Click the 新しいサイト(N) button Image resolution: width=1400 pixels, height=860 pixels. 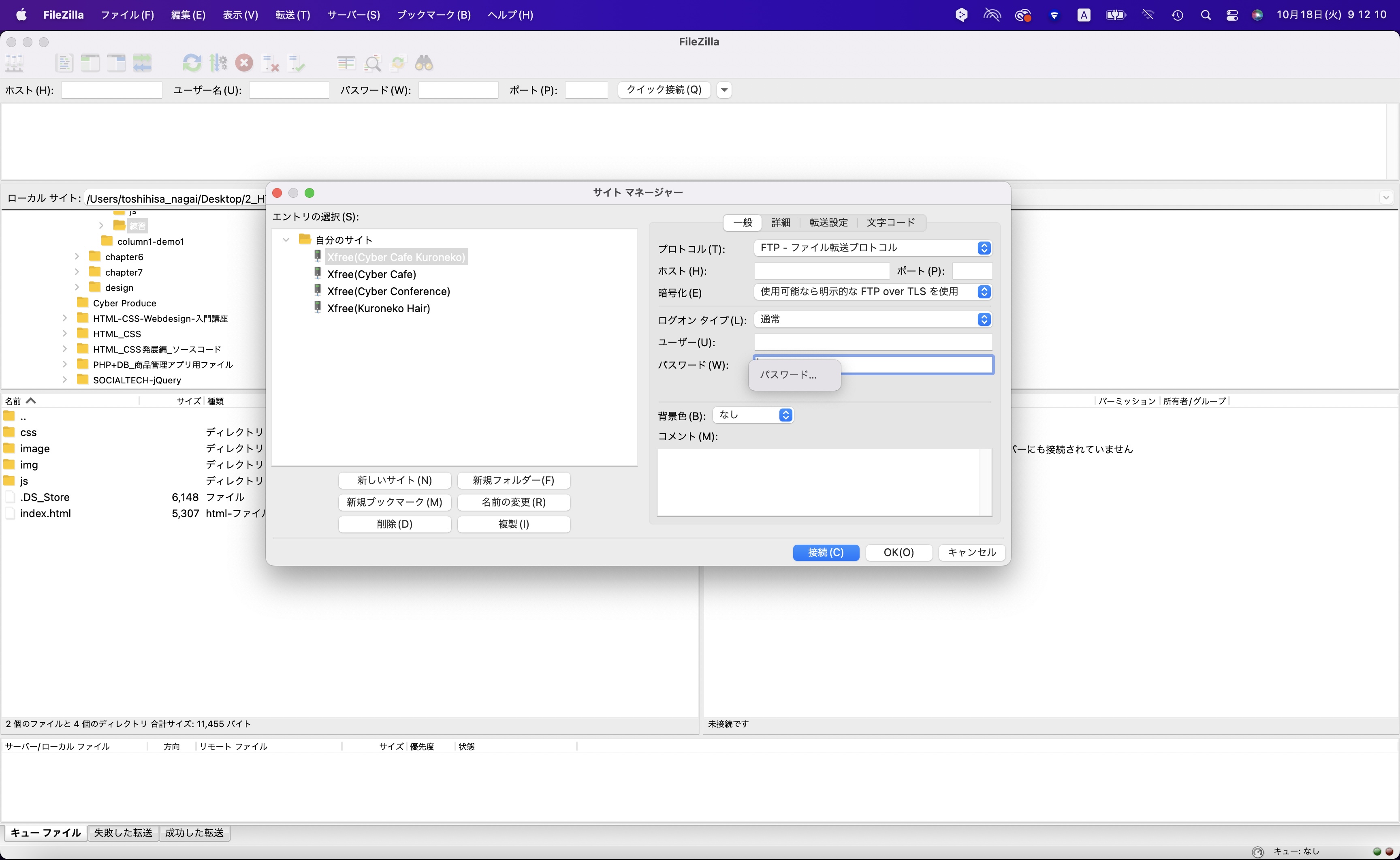[x=395, y=481]
